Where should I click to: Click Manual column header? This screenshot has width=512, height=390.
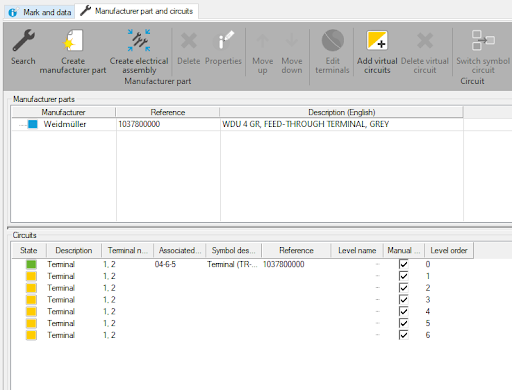coord(404,250)
